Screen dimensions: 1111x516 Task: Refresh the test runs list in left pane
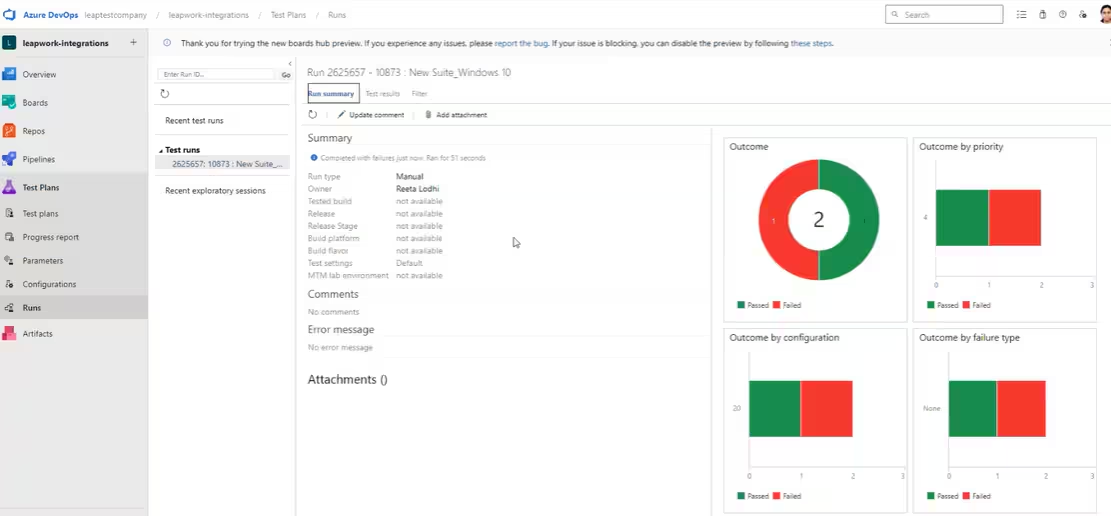(165, 94)
